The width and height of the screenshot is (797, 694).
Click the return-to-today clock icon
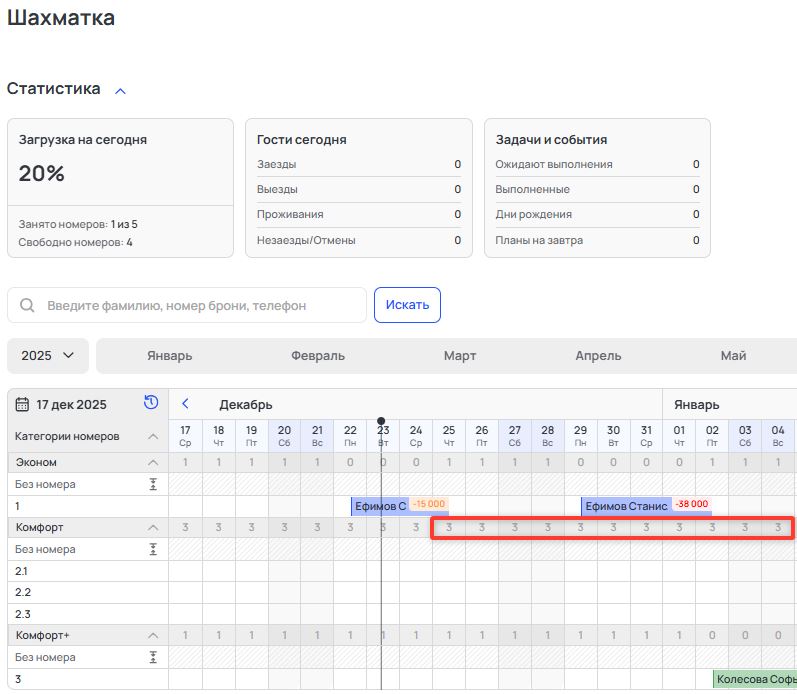(x=151, y=403)
